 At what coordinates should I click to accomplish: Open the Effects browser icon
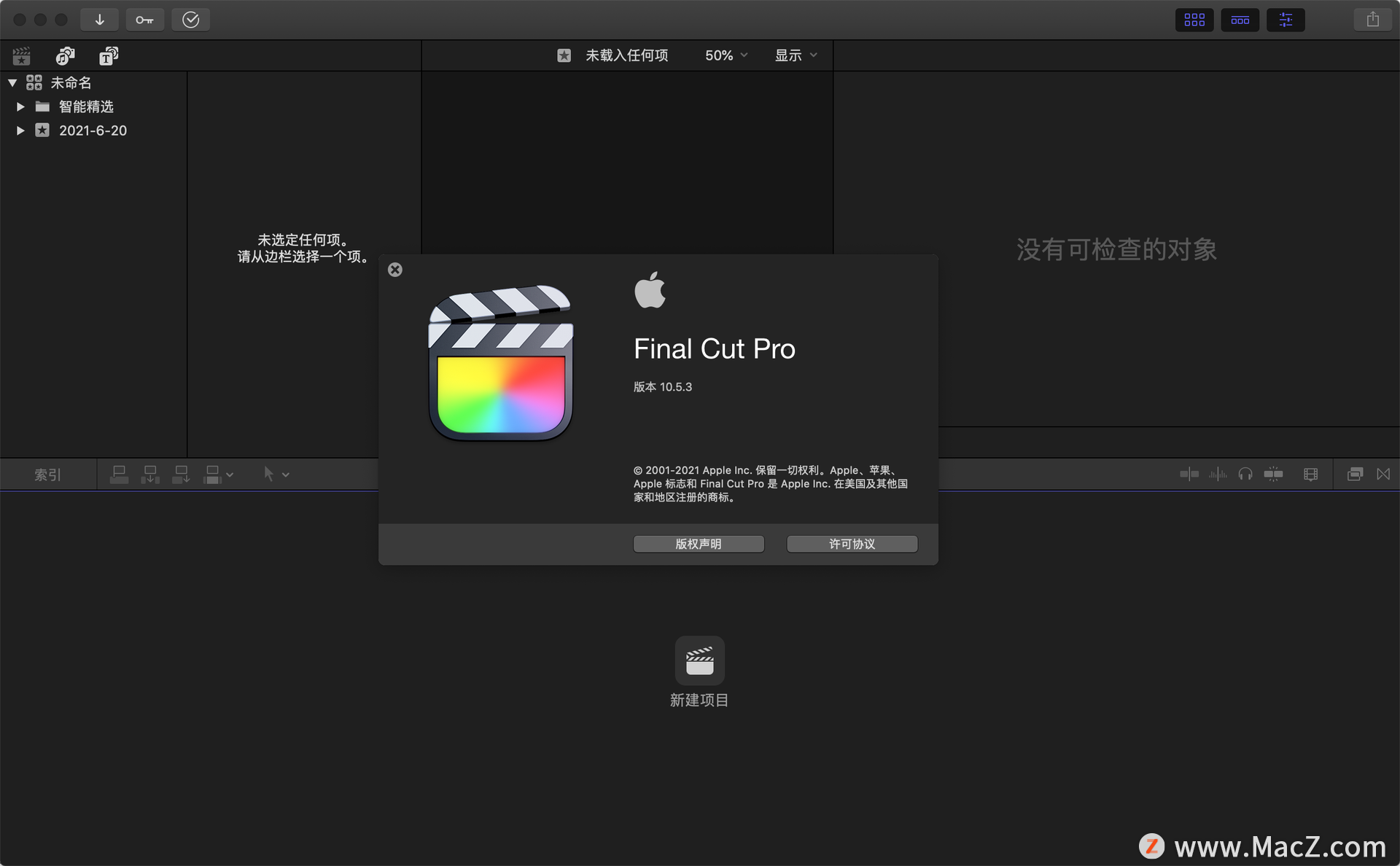[x=1355, y=475]
